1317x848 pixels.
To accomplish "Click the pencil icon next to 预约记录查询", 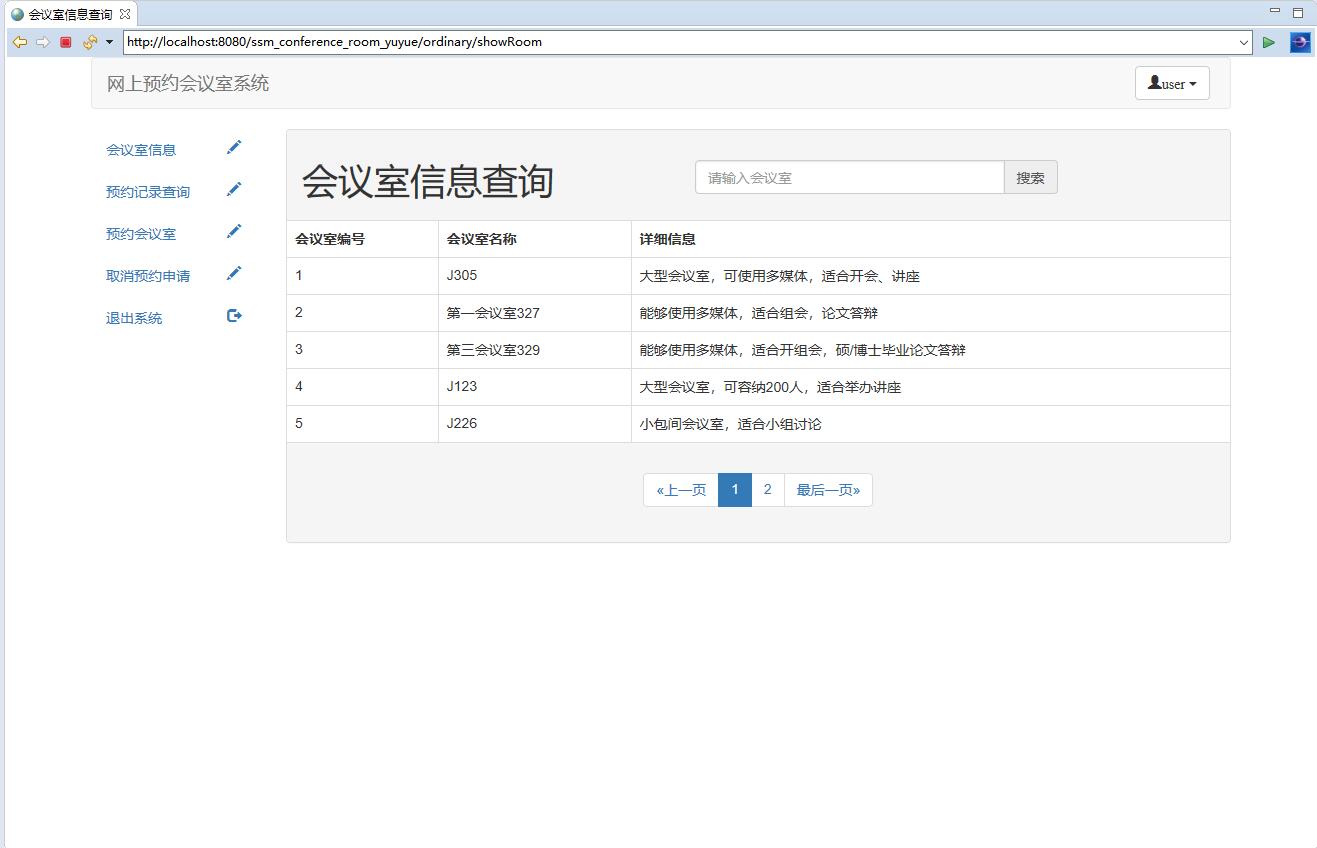I will [x=233, y=188].
